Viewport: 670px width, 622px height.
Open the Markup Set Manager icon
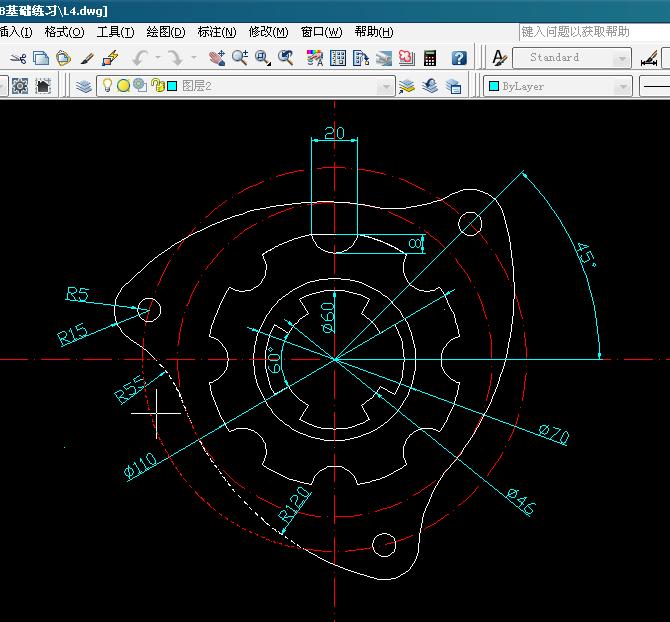pos(406,58)
